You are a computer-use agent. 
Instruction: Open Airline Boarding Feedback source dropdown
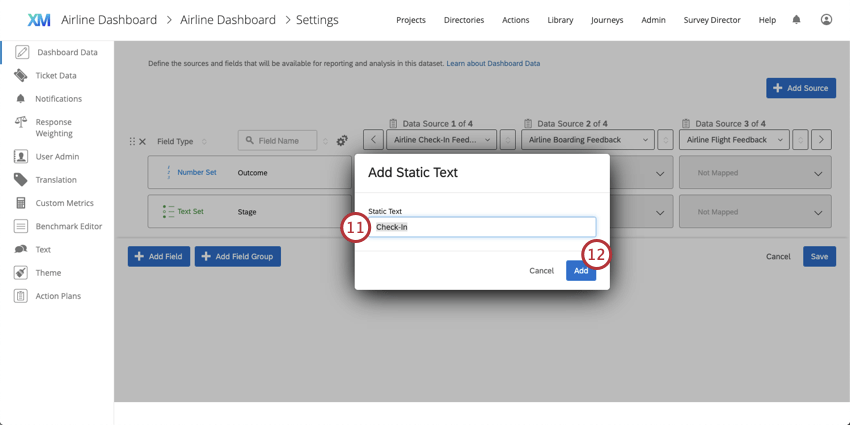click(x=588, y=140)
